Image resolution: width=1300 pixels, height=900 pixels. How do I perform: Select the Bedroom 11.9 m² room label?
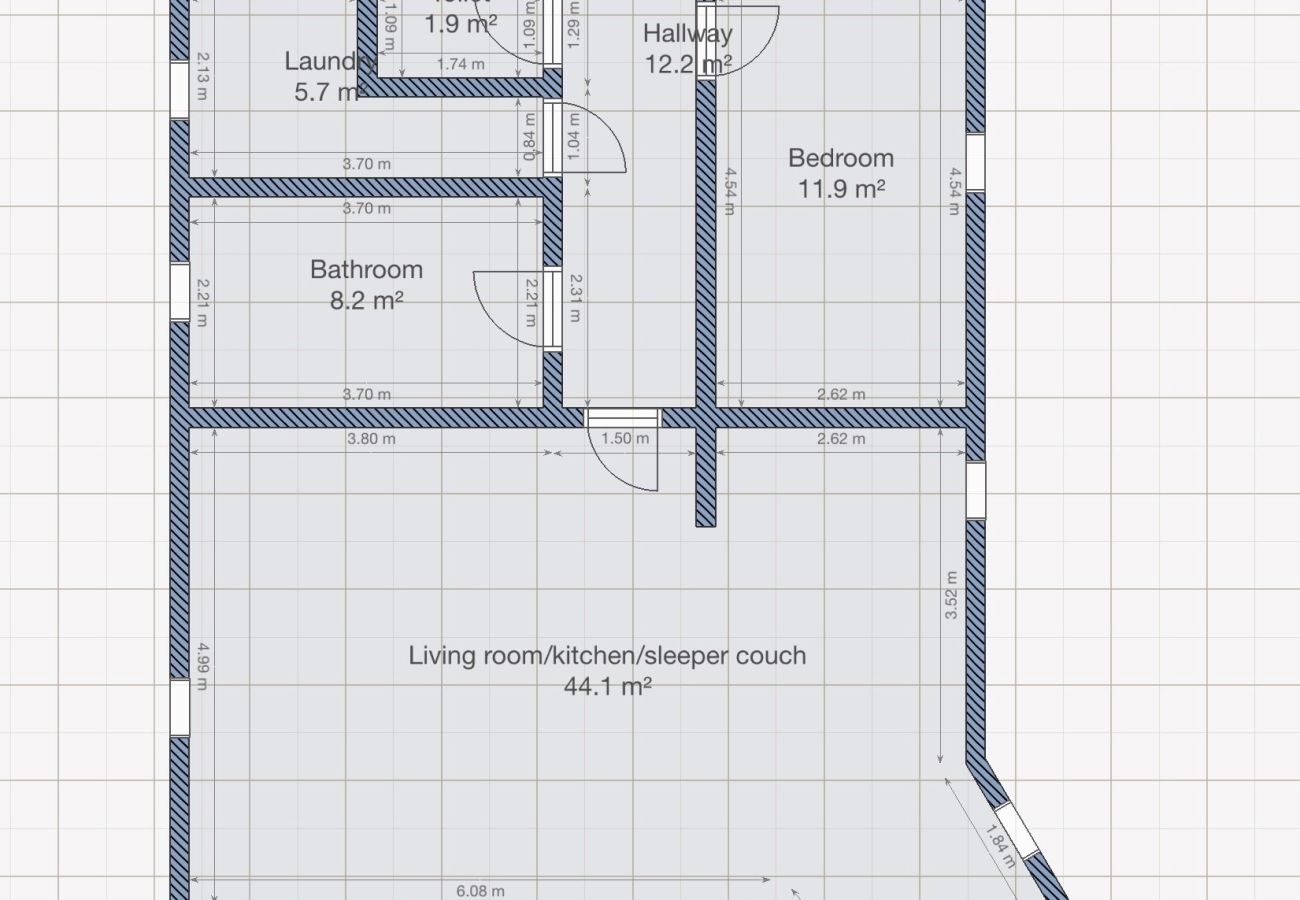[x=841, y=172]
